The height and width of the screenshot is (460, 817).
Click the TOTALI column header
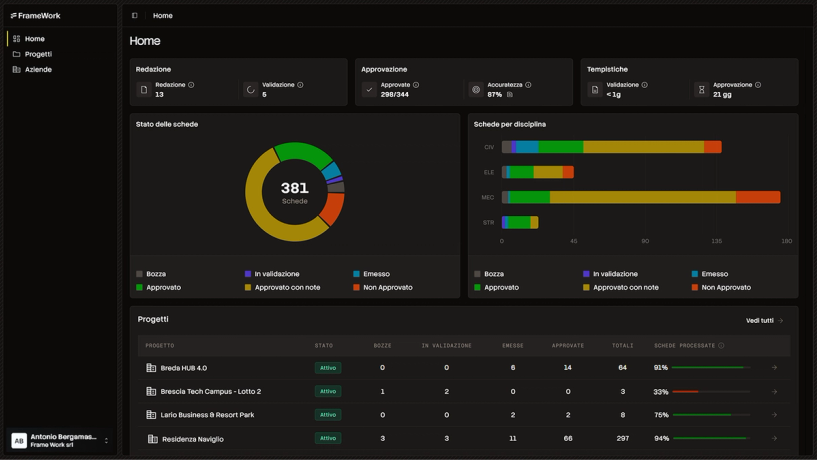623,345
